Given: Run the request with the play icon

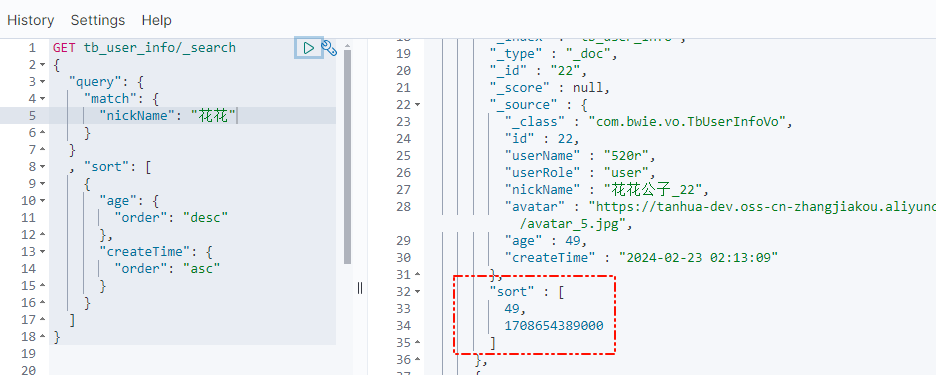Looking at the screenshot, I should [x=309, y=48].
